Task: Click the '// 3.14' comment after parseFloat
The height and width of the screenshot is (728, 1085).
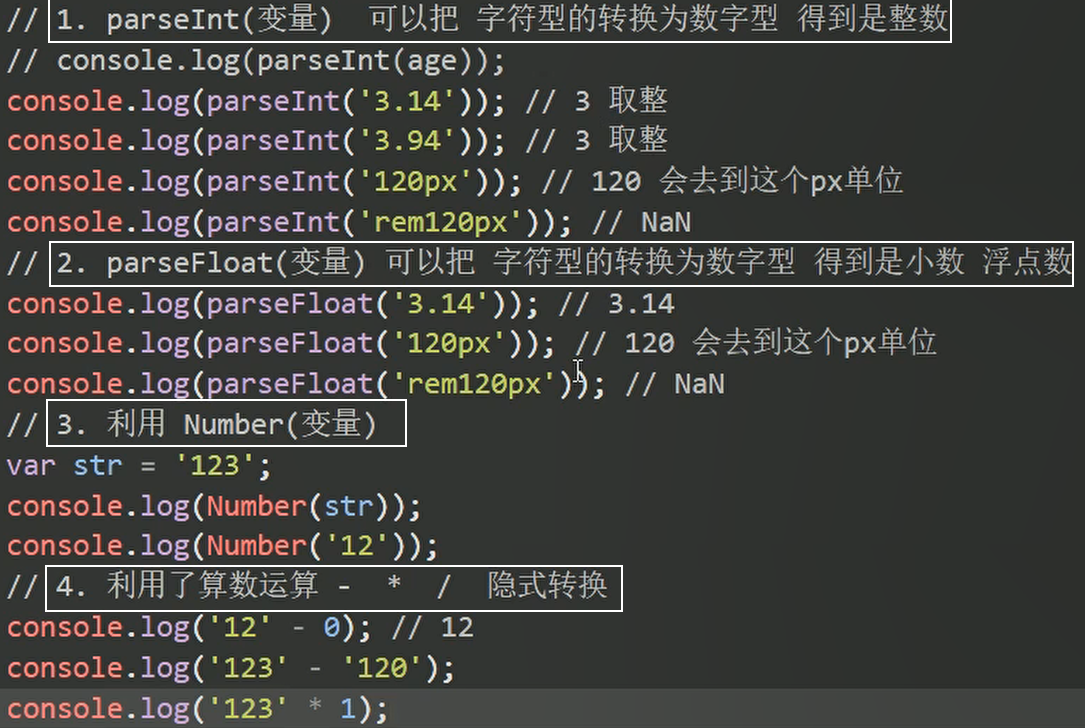Action: (x=616, y=304)
